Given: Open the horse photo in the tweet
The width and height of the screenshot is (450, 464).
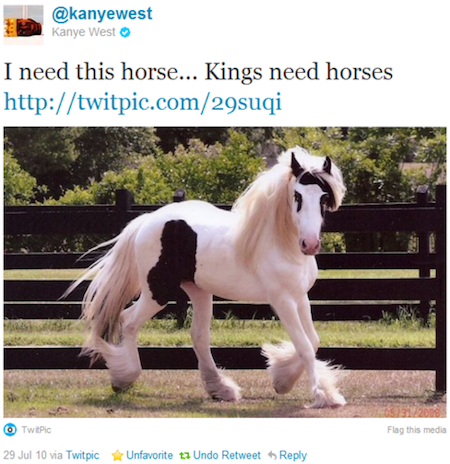Looking at the screenshot, I should (x=225, y=272).
